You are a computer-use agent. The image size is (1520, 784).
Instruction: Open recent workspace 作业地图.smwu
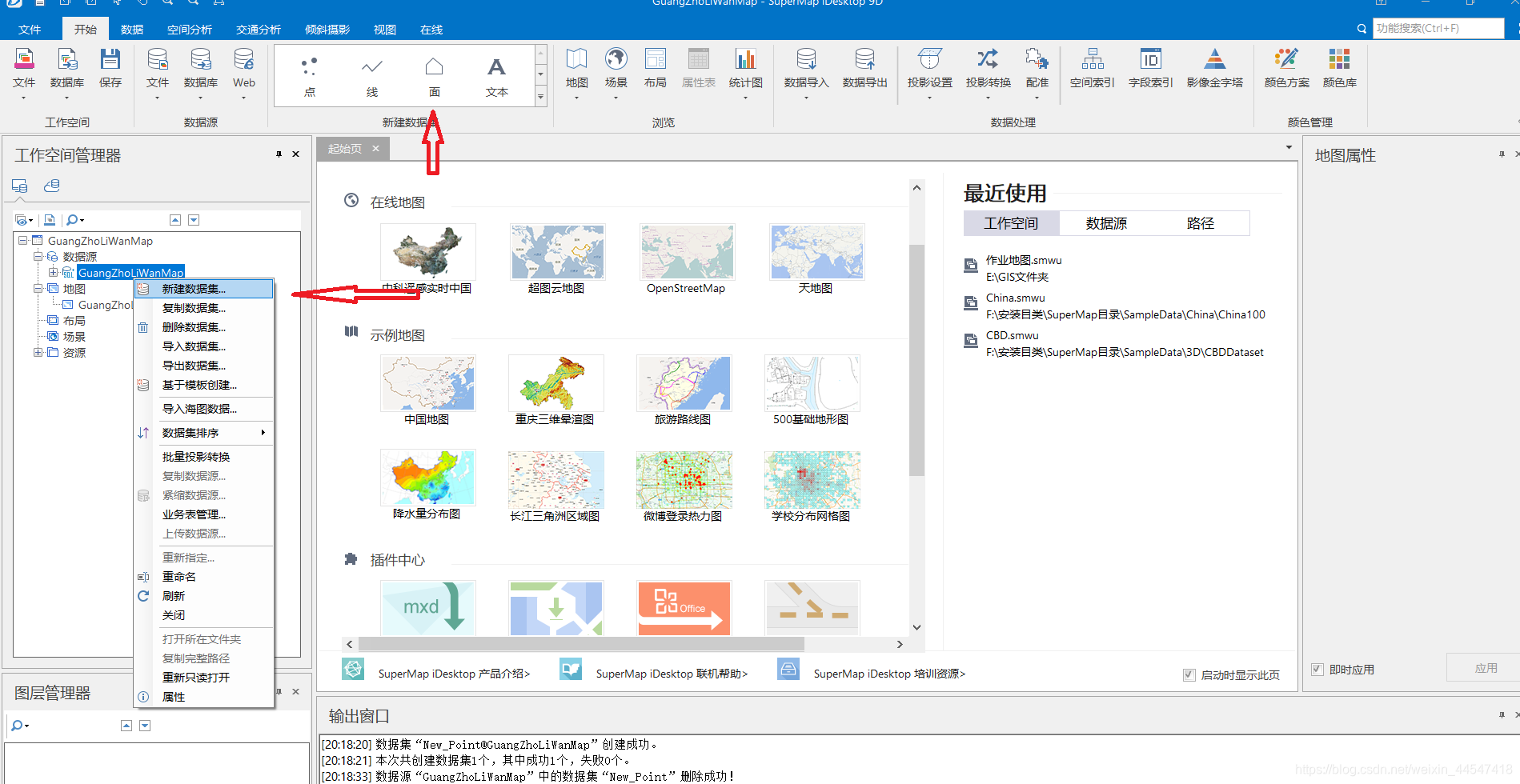click(x=1024, y=260)
